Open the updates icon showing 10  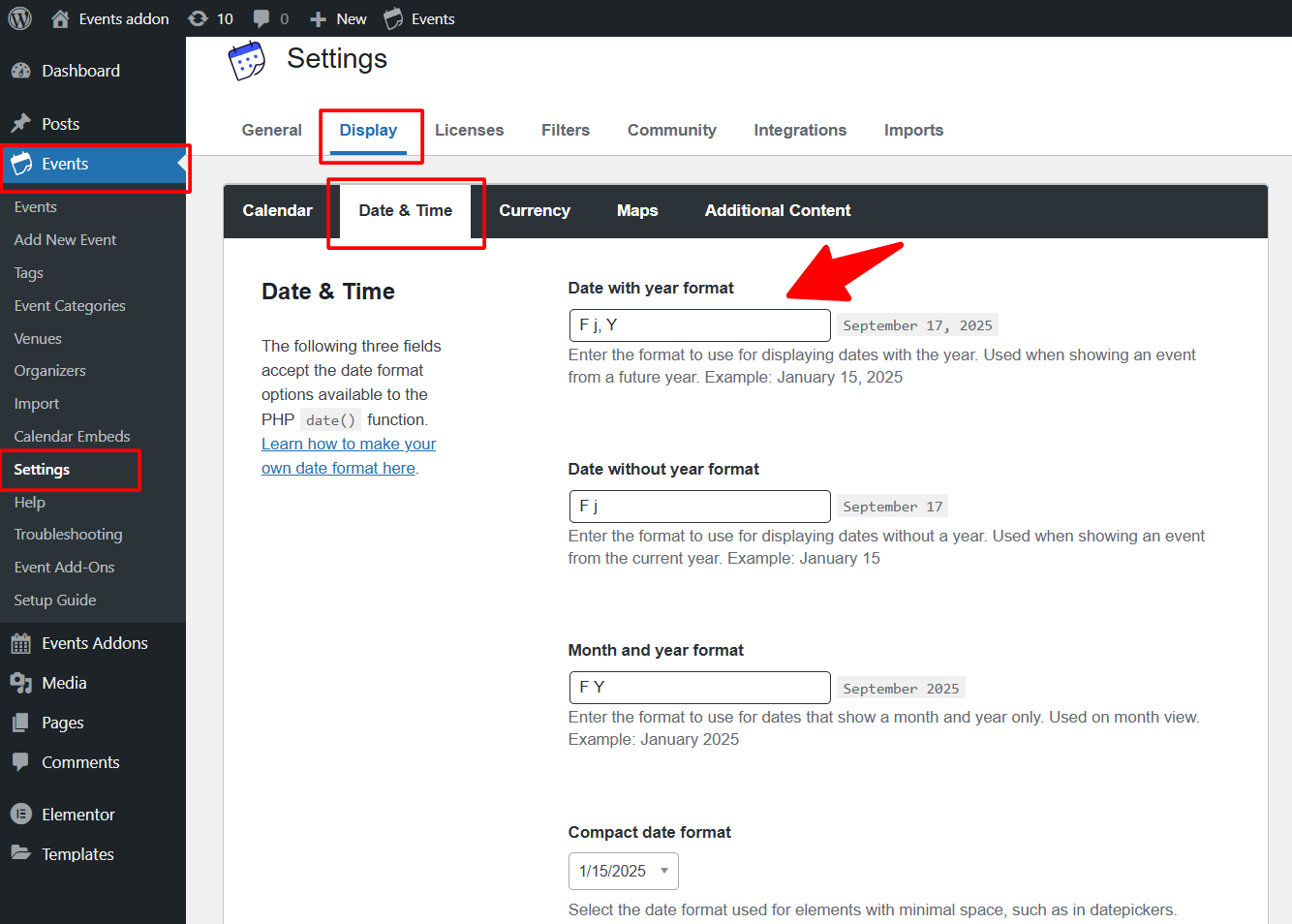[x=199, y=18]
